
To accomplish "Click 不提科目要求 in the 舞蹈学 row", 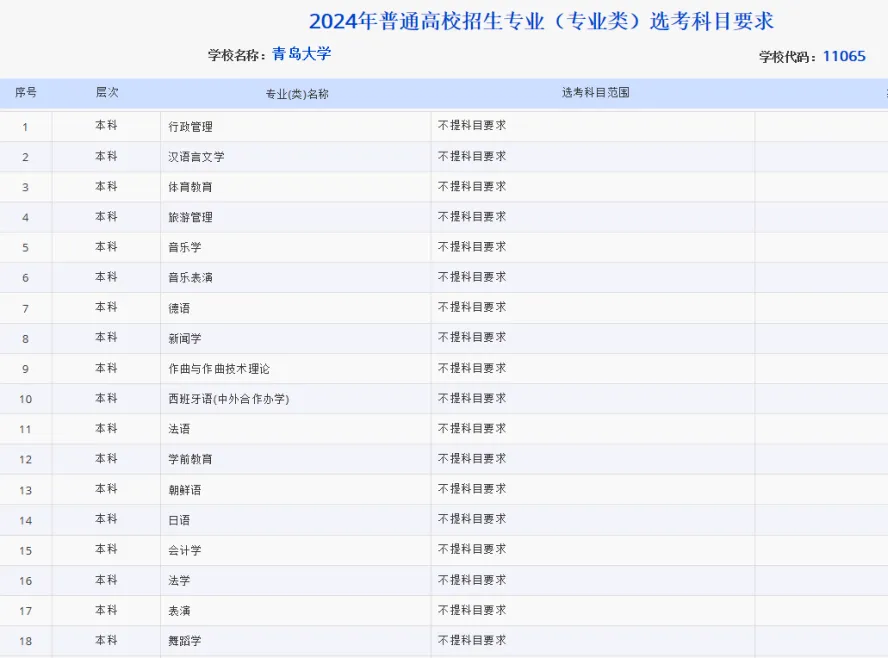I will point(472,640).
